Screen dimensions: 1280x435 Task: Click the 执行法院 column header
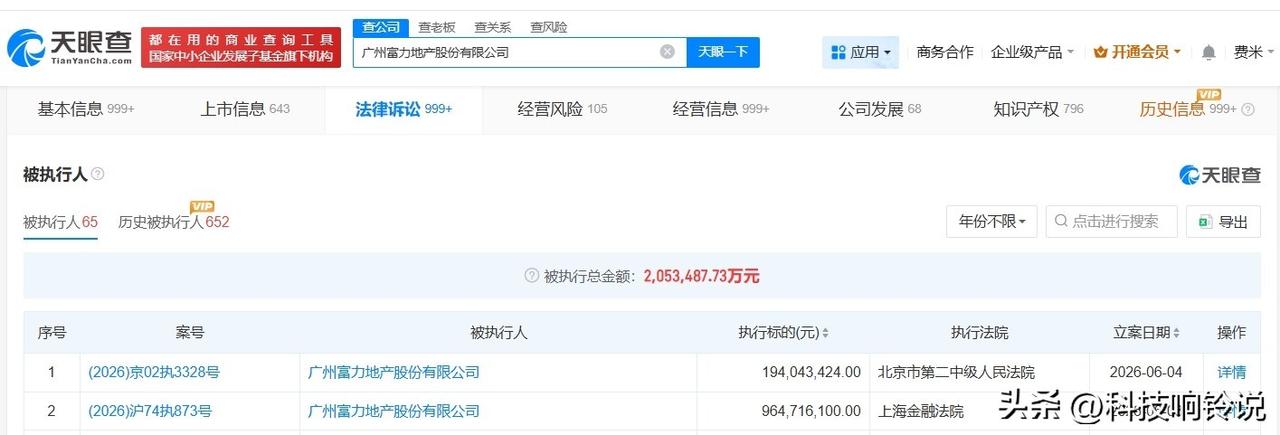pyautogui.click(x=980, y=333)
